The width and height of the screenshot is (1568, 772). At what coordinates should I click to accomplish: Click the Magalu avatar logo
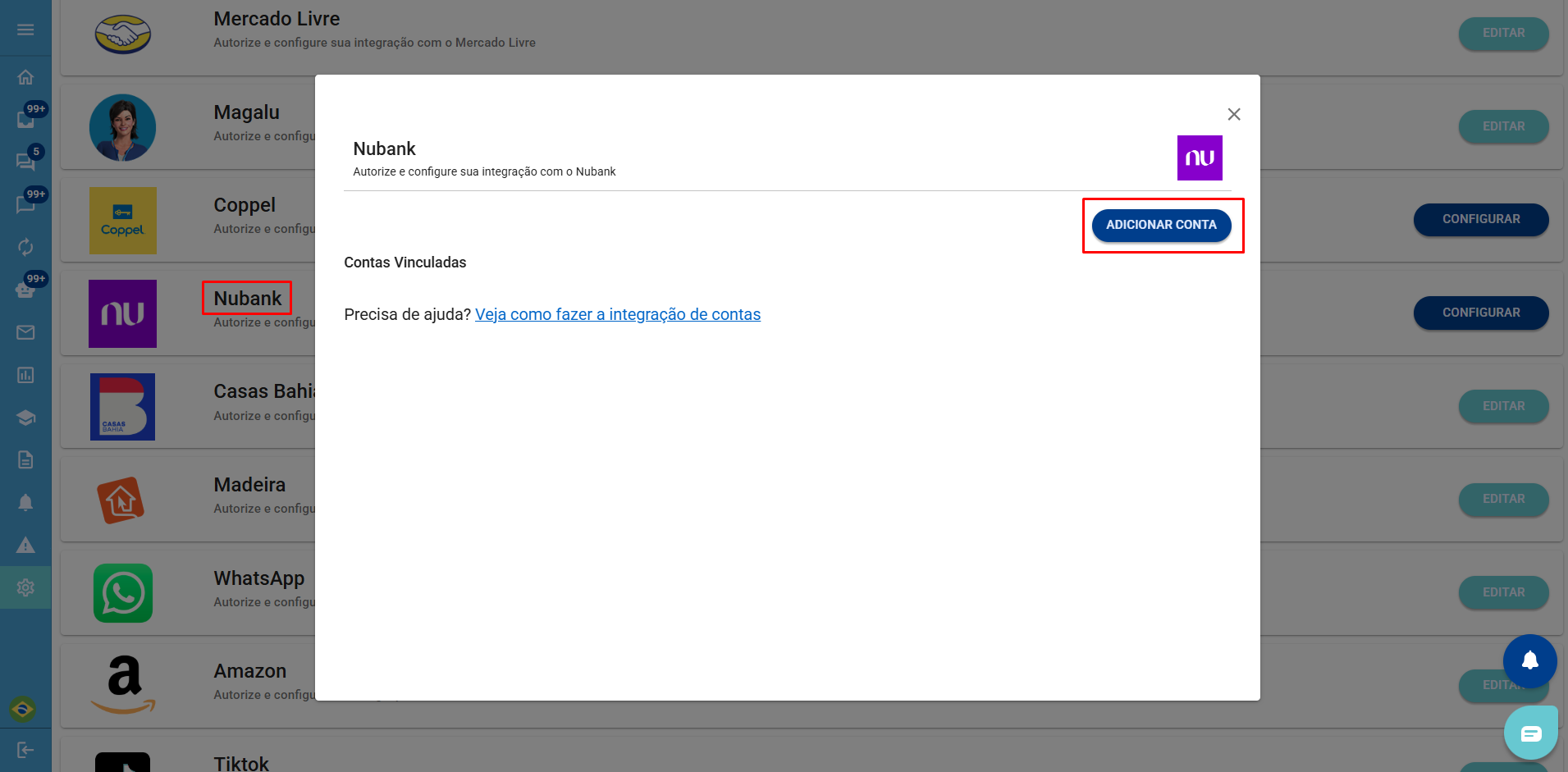122,127
